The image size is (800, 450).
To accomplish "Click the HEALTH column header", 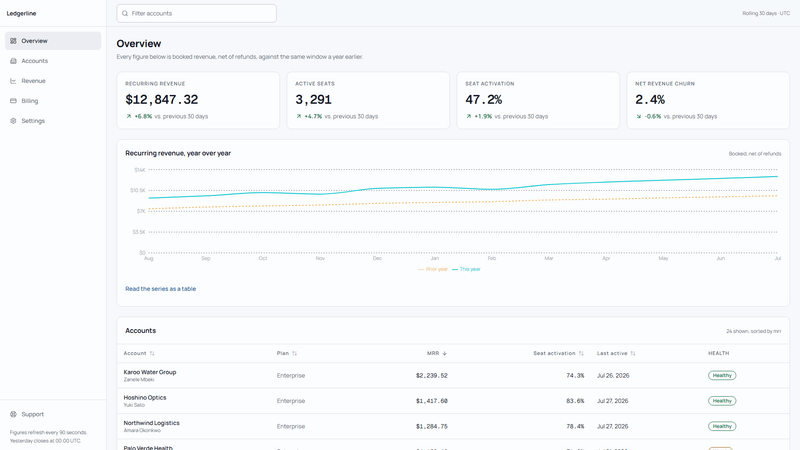I will (x=718, y=353).
